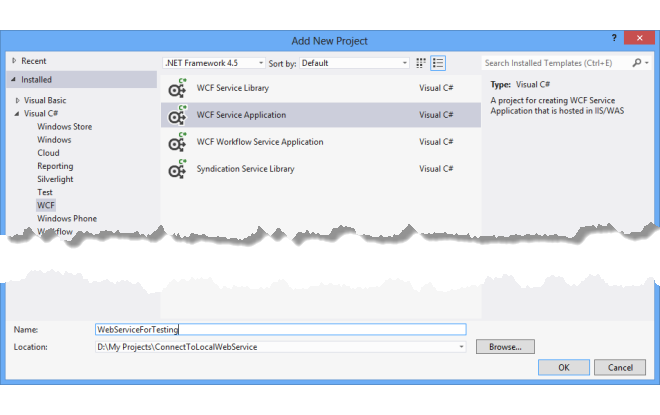The width and height of the screenshot is (660, 415).
Task: Click the WCF Service Application template icon
Action: coord(177,115)
